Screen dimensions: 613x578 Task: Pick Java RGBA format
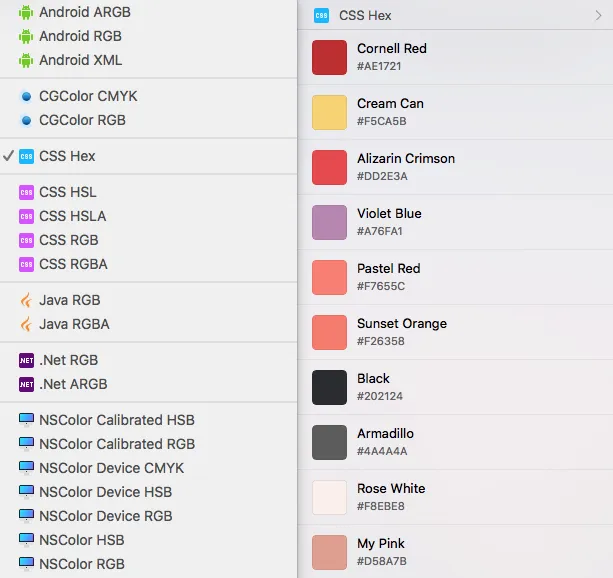149,324
